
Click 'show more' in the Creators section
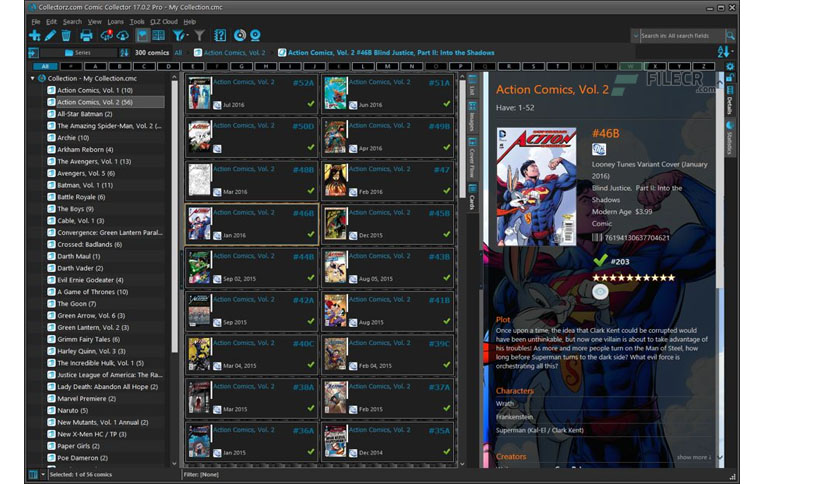(694, 457)
